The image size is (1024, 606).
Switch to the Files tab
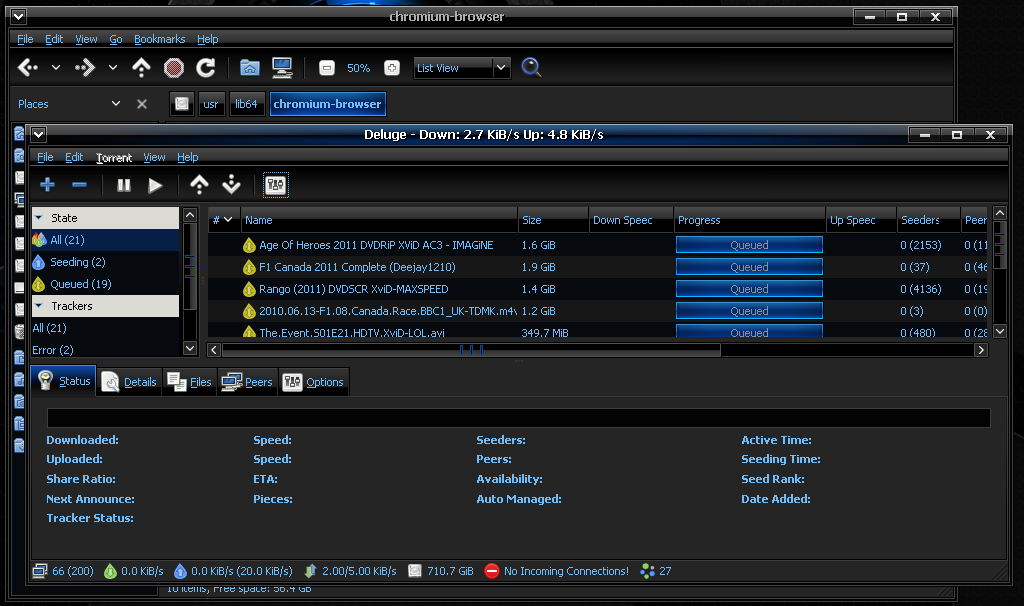[189, 382]
